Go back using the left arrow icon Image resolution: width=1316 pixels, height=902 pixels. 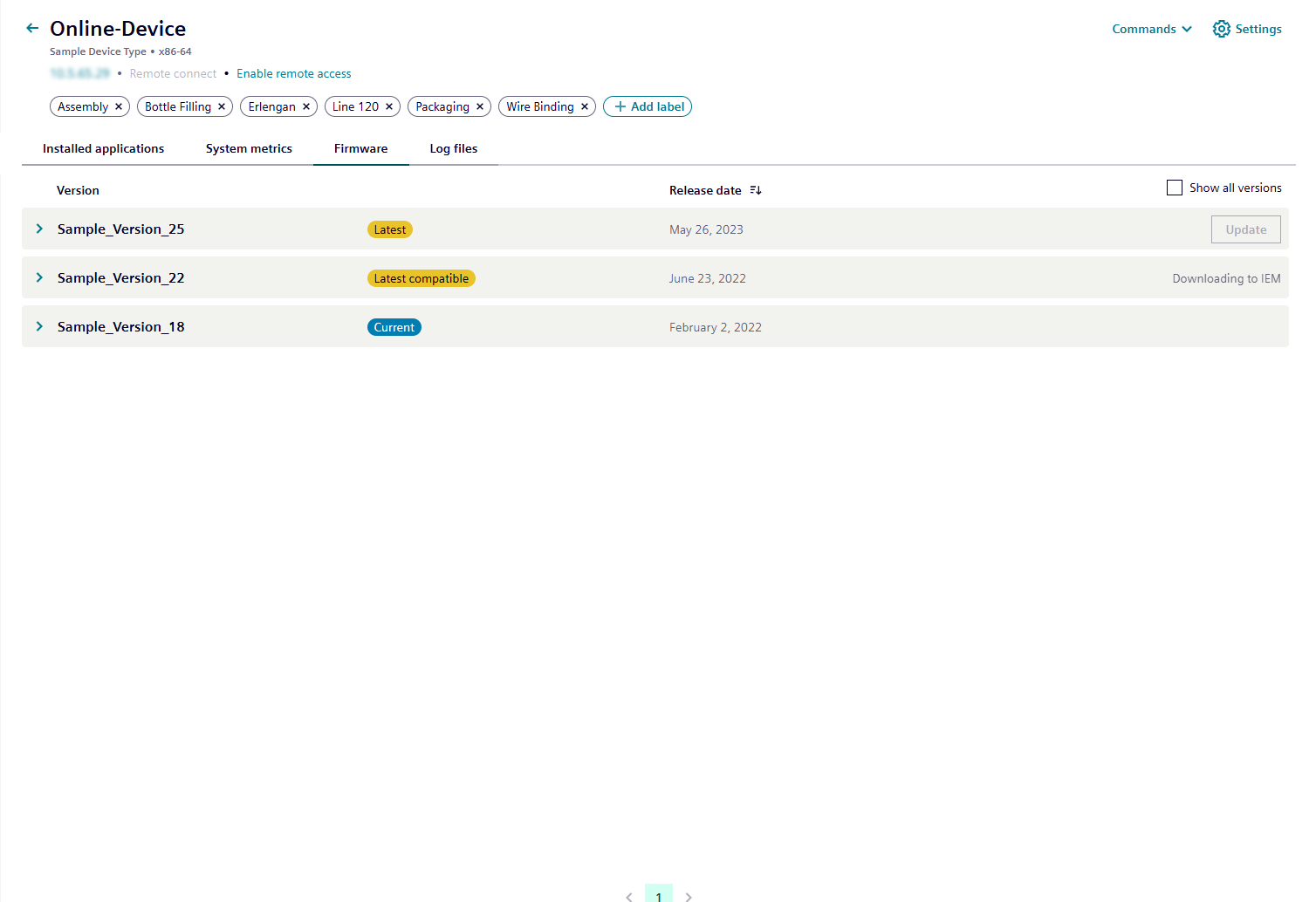pyautogui.click(x=32, y=28)
